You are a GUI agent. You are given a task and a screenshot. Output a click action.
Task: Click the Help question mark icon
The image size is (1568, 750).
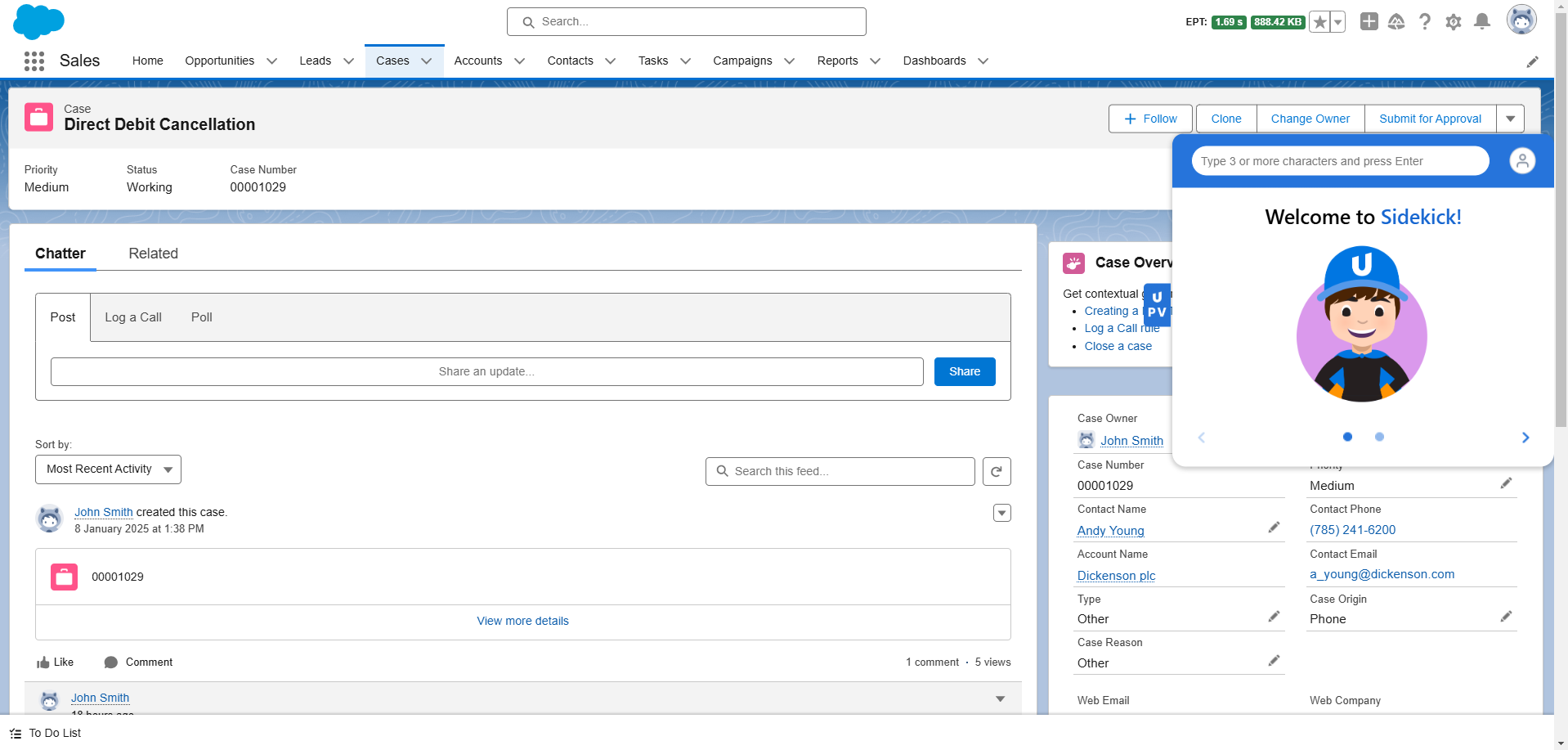point(1425,22)
